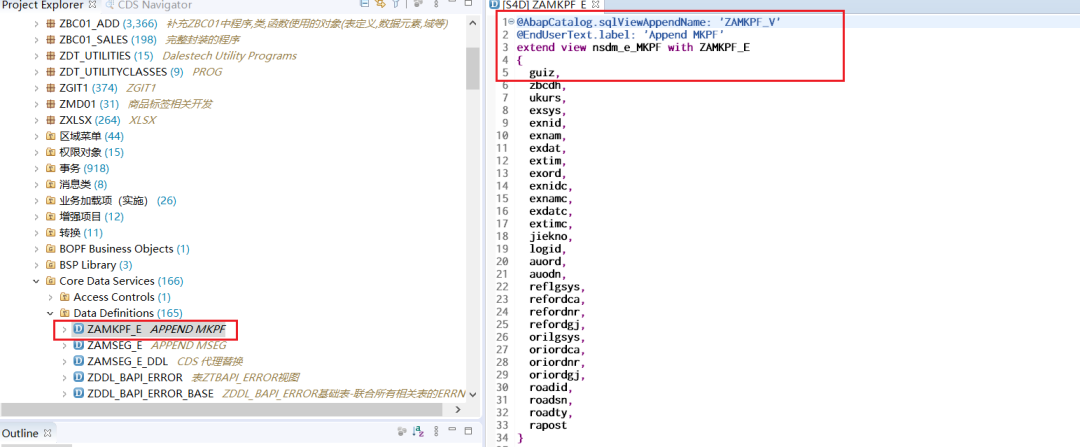Click 'nsdm_e_MKPF' in the extend view line
This screenshot has width=1080, height=447.
(627, 47)
